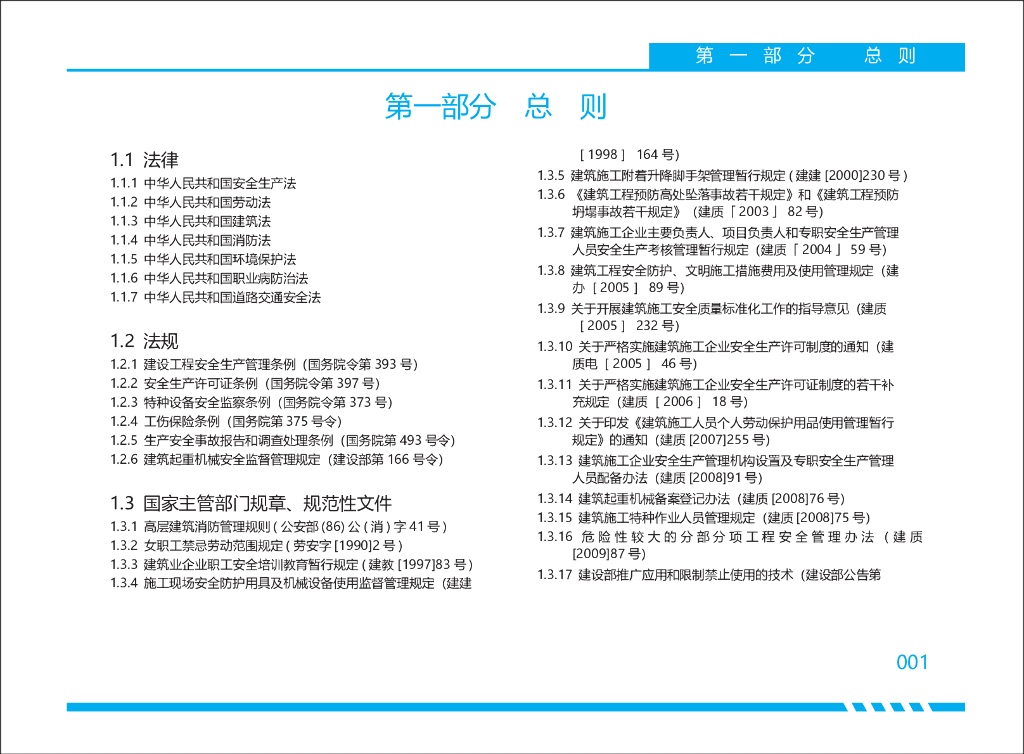Select the 1.1 法律 section heading
The image size is (1024, 754).
click(x=144, y=160)
